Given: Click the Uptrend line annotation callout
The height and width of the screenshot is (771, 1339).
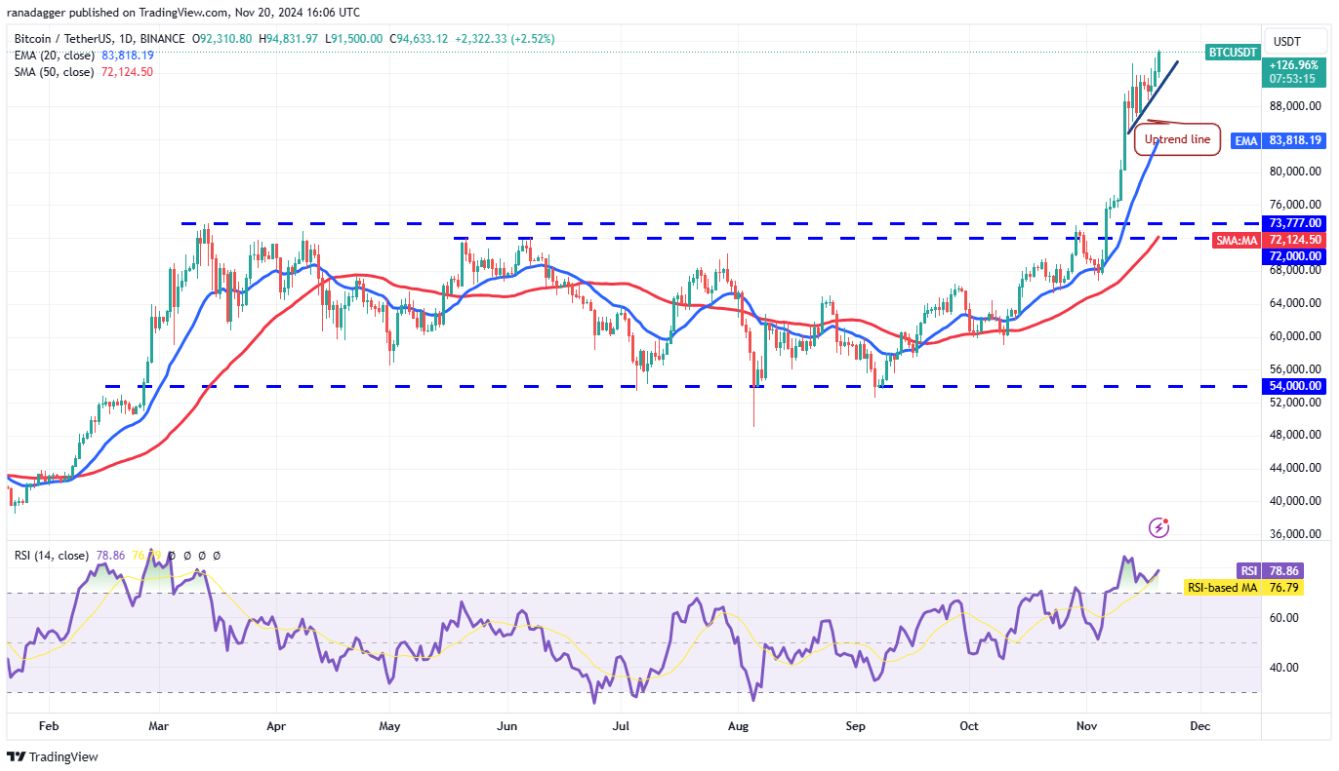Looking at the screenshot, I should click(1177, 139).
